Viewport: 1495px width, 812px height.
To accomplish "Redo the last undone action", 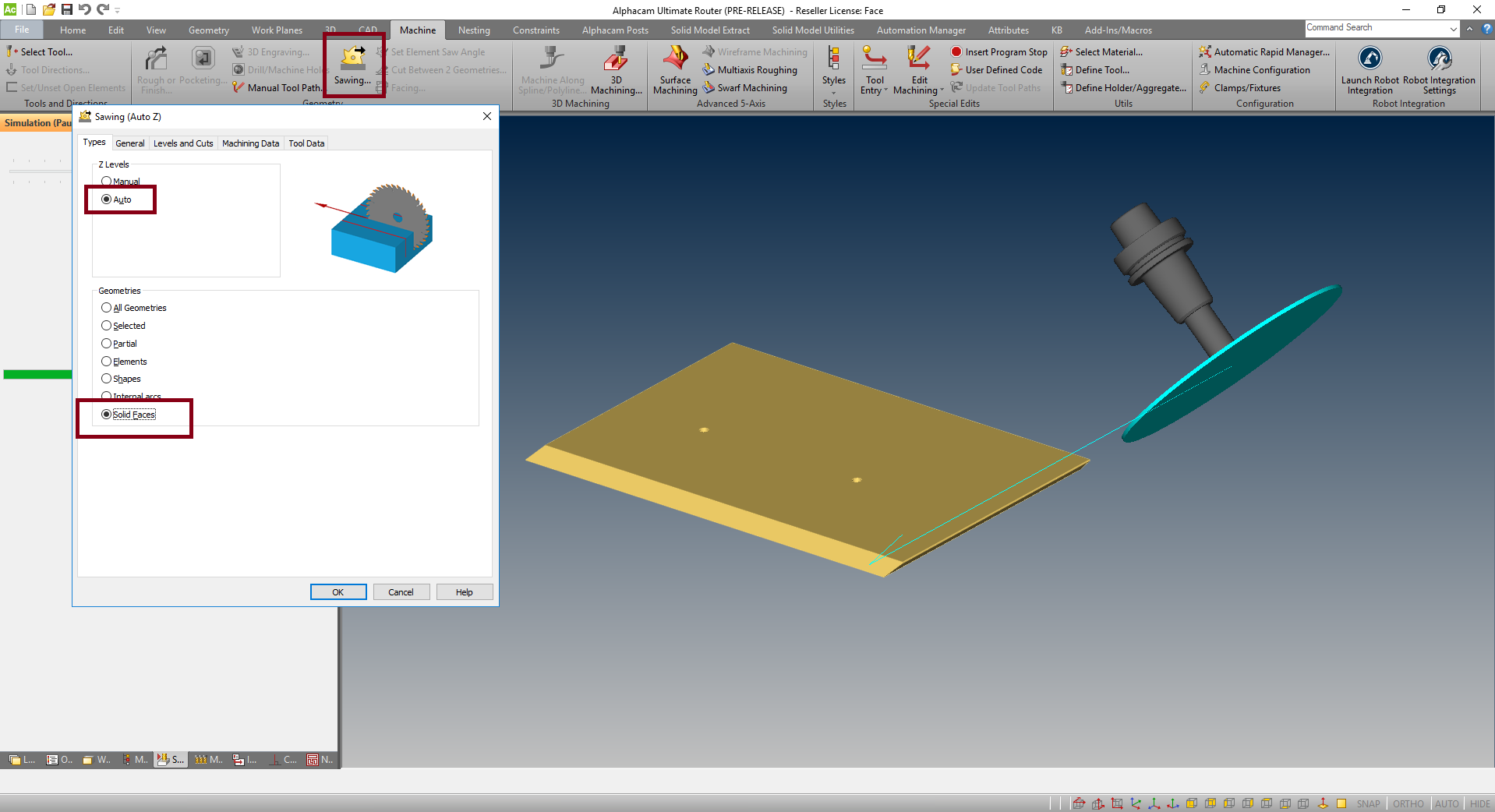I will click(103, 9).
